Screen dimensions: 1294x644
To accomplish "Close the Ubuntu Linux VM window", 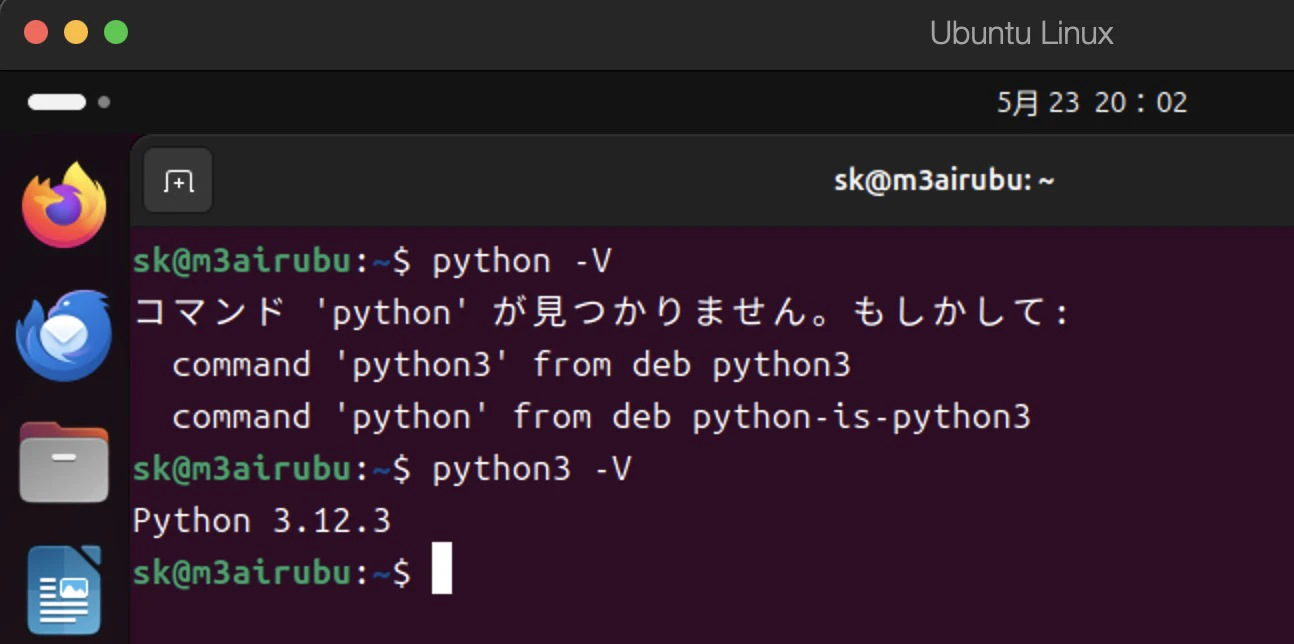I will pyautogui.click(x=36, y=33).
